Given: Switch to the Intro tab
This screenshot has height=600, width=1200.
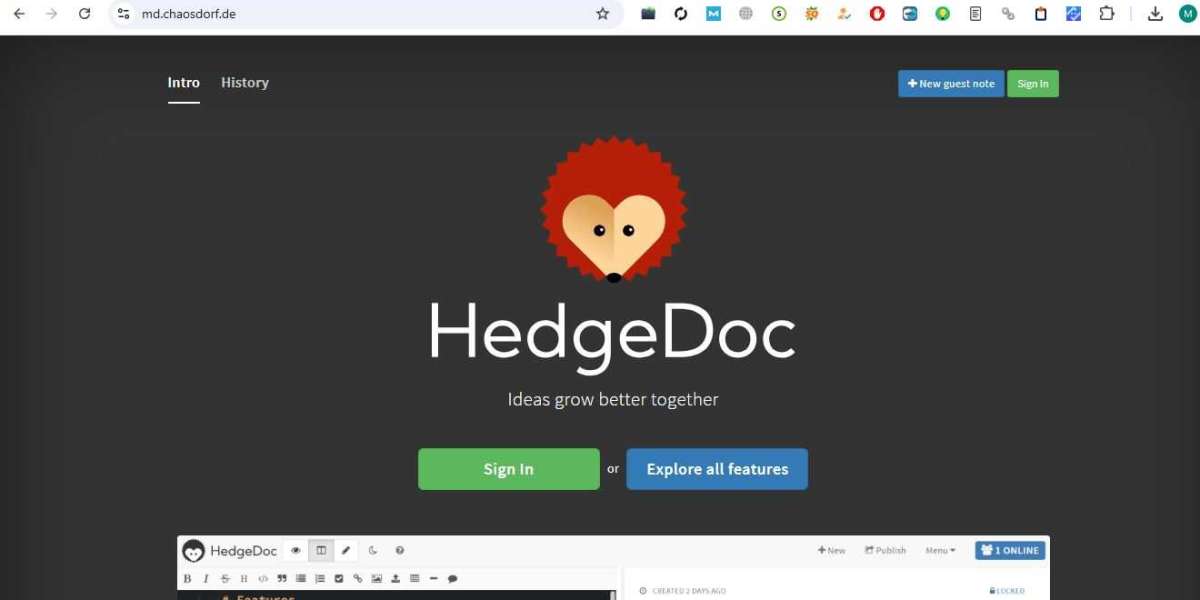Looking at the screenshot, I should [184, 83].
